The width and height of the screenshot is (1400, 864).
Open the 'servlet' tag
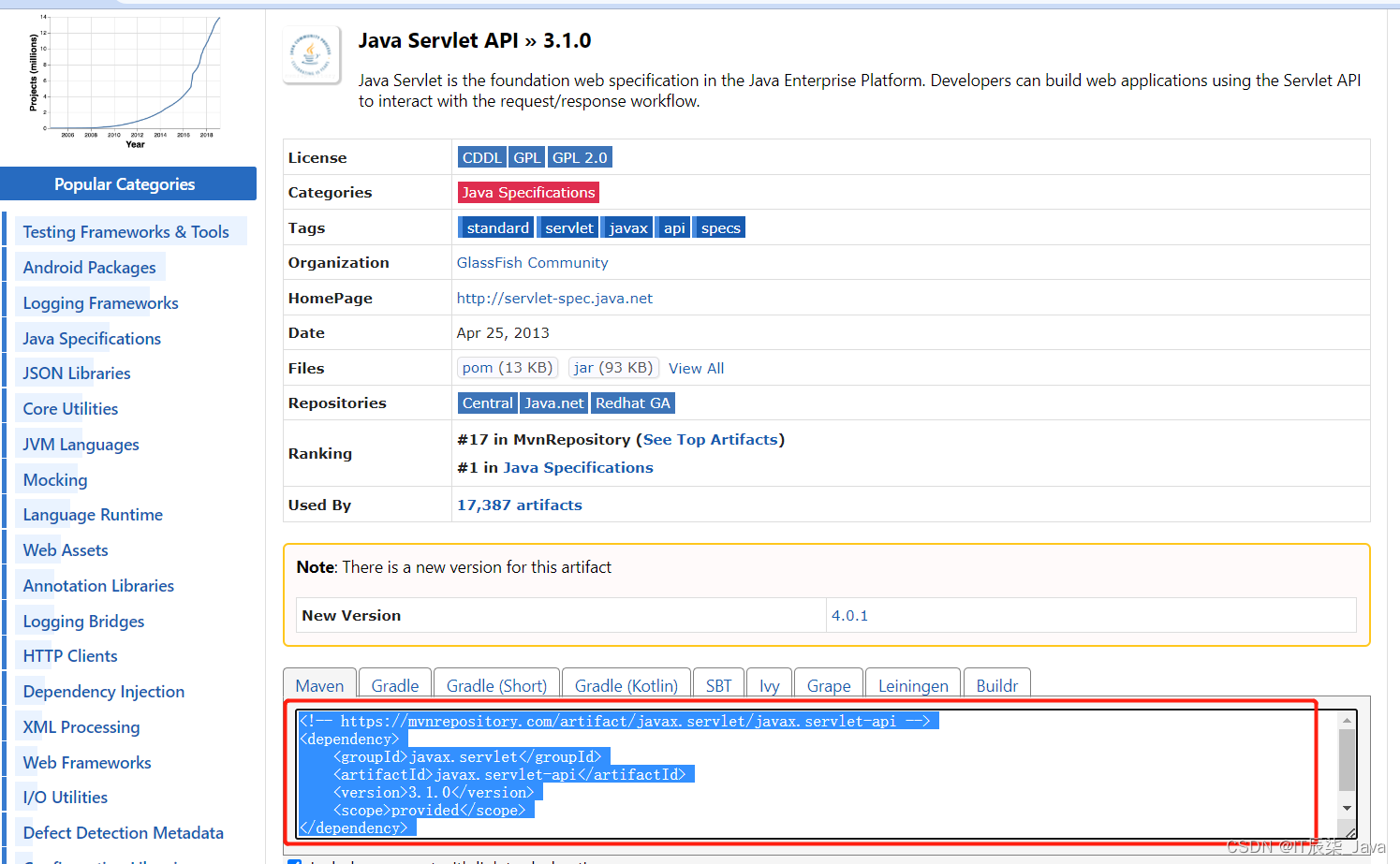click(x=567, y=227)
